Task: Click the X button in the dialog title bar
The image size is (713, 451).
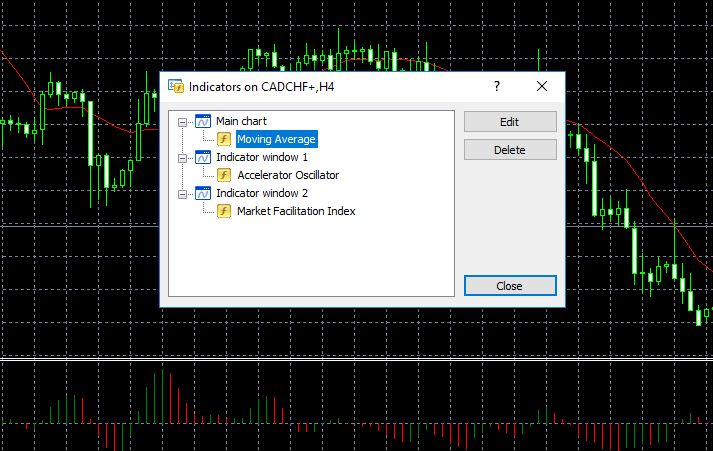Action: 542,86
